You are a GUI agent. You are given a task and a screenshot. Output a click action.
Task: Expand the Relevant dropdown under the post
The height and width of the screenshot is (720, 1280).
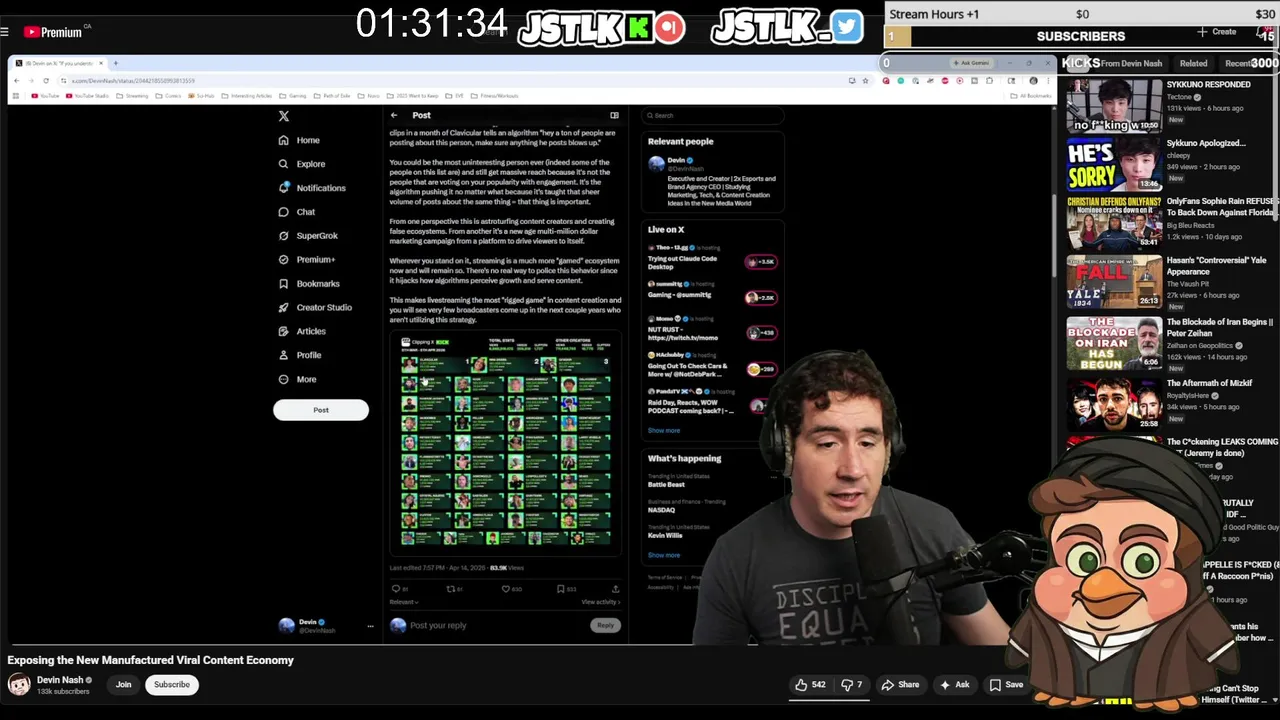[x=404, y=602]
